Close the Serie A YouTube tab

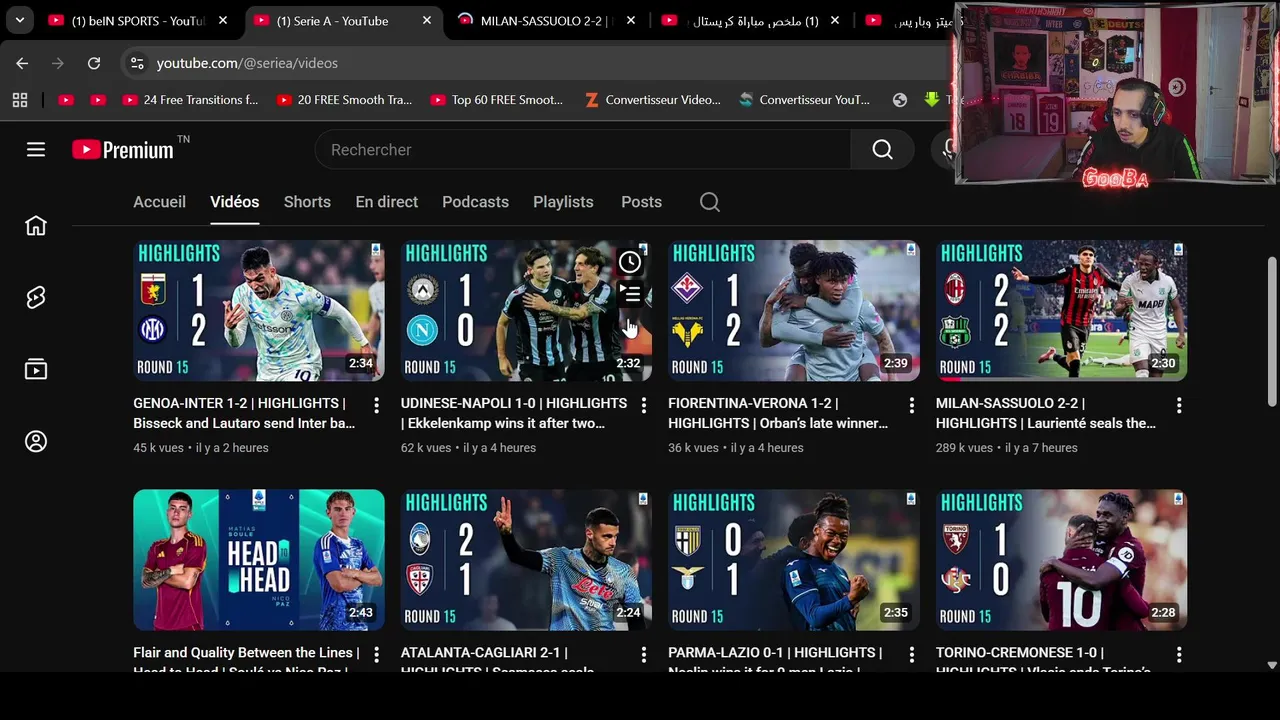427,20
